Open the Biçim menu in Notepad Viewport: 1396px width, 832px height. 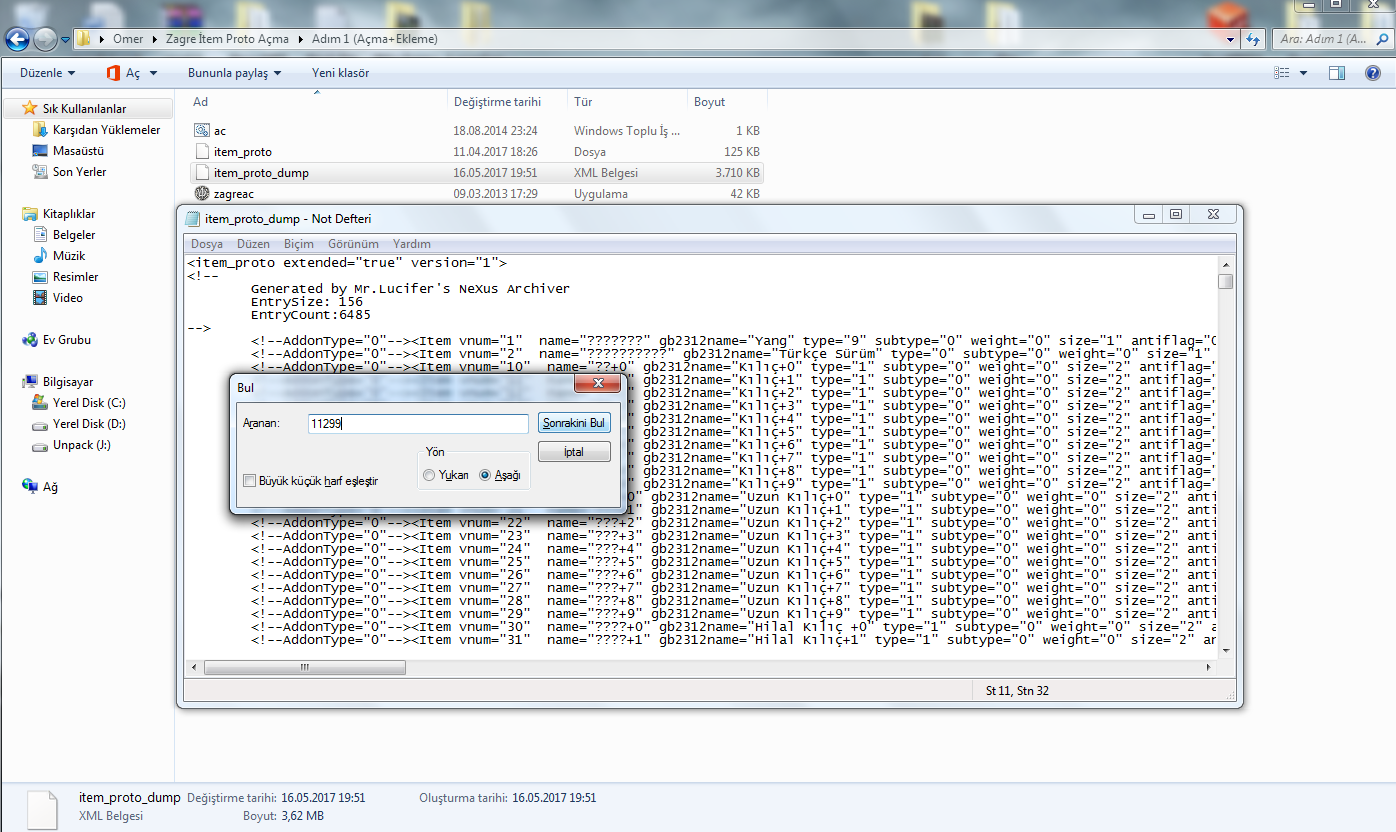pyautogui.click(x=299, y=244)
